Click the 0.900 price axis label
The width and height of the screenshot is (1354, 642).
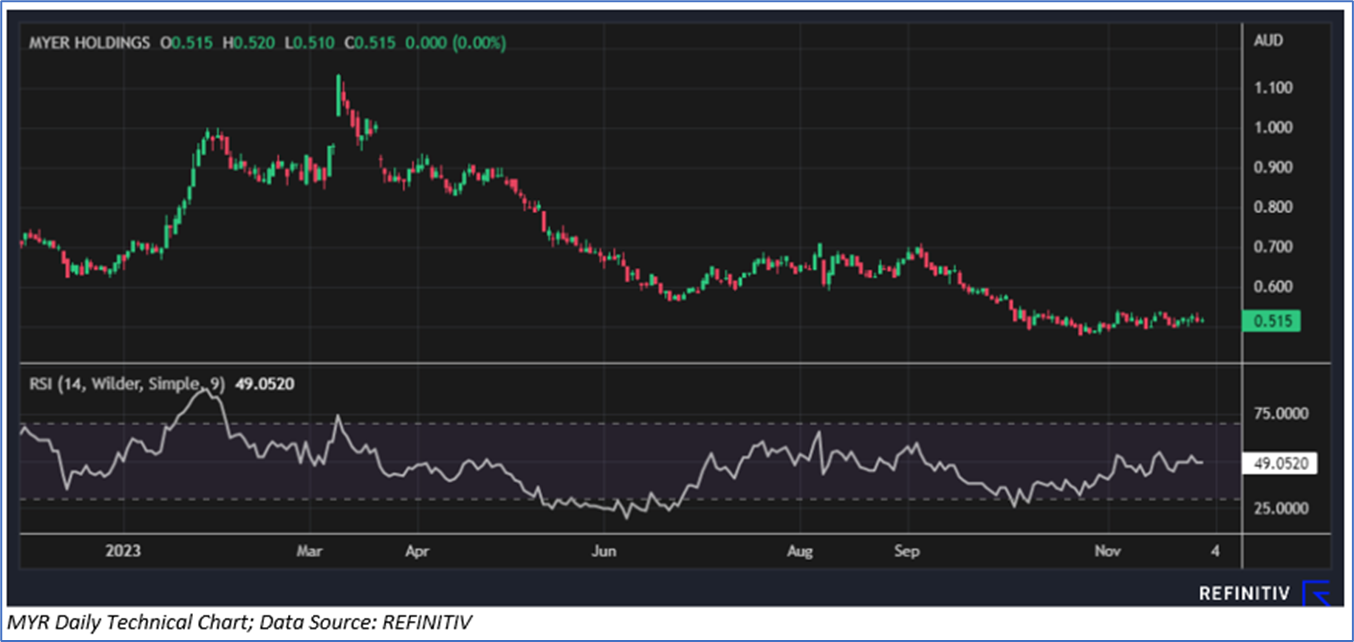point(1273,168)
